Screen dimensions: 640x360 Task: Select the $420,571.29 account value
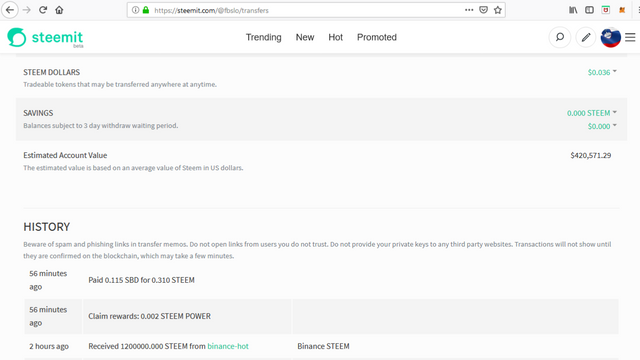591,155
